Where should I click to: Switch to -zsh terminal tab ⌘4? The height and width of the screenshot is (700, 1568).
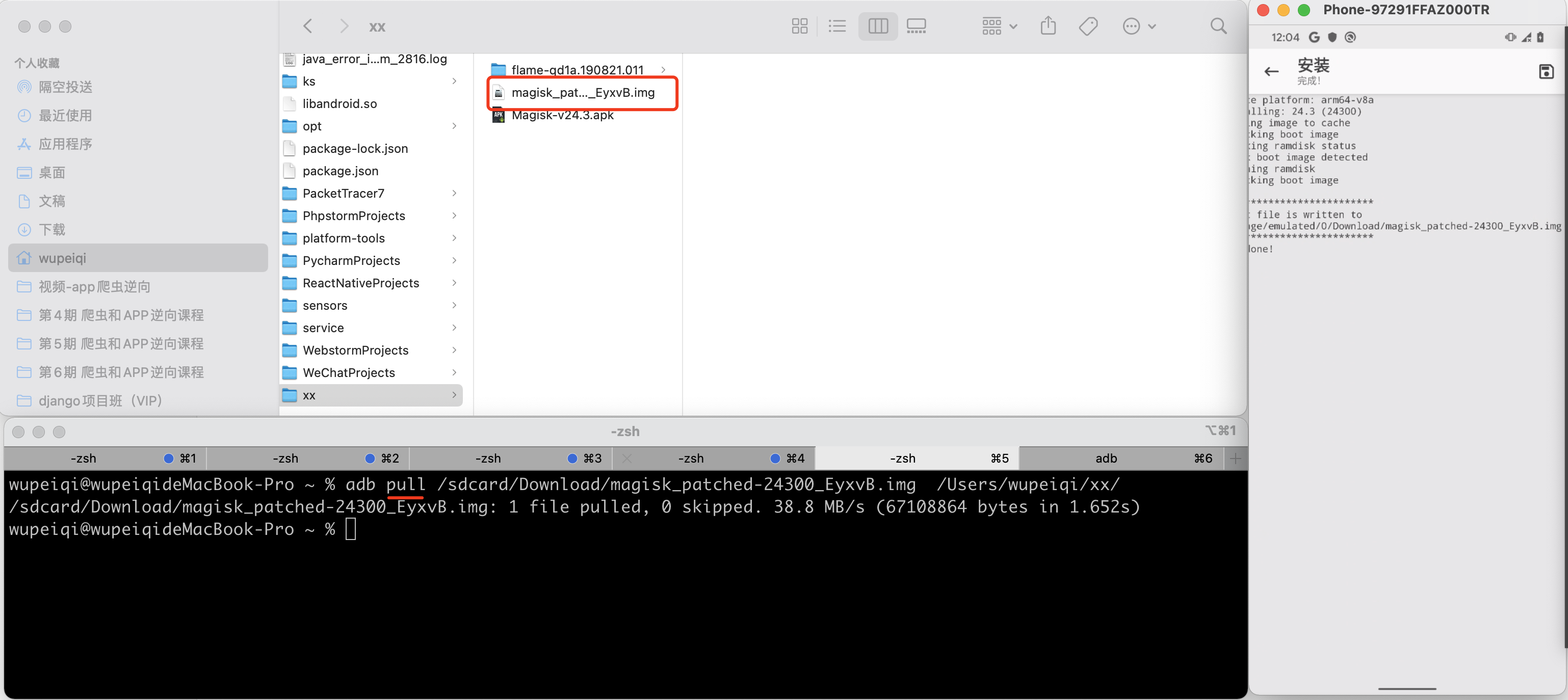pos(713,458)
